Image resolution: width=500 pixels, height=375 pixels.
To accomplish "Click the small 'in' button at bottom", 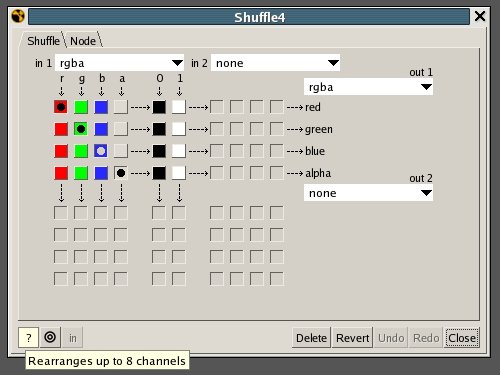I will click(x=73, y=338).
